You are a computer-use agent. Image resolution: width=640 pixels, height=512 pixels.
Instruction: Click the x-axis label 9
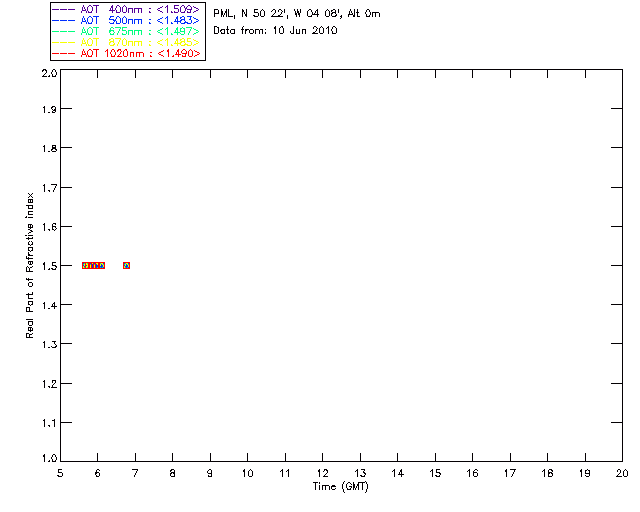(x=210, y=473)
